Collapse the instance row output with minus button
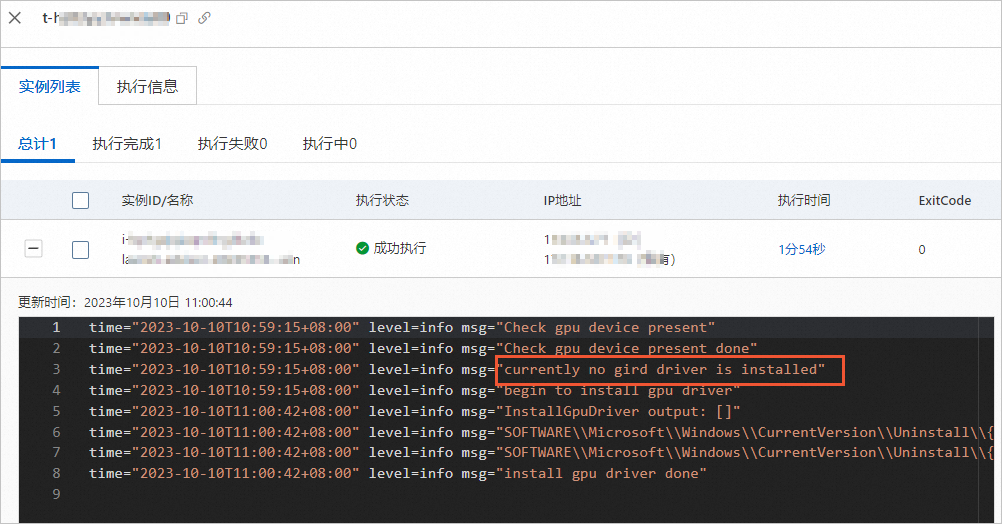Viewport: 1002px width, 524px height. (33, 248)
